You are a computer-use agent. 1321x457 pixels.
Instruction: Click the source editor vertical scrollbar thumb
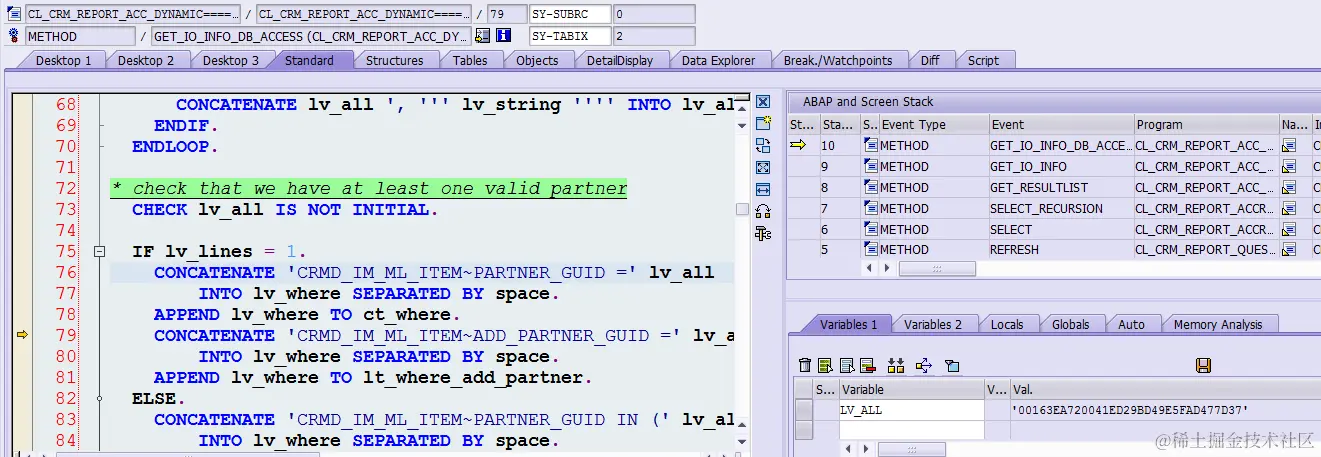pyautogui.click(x=742, y=209)
